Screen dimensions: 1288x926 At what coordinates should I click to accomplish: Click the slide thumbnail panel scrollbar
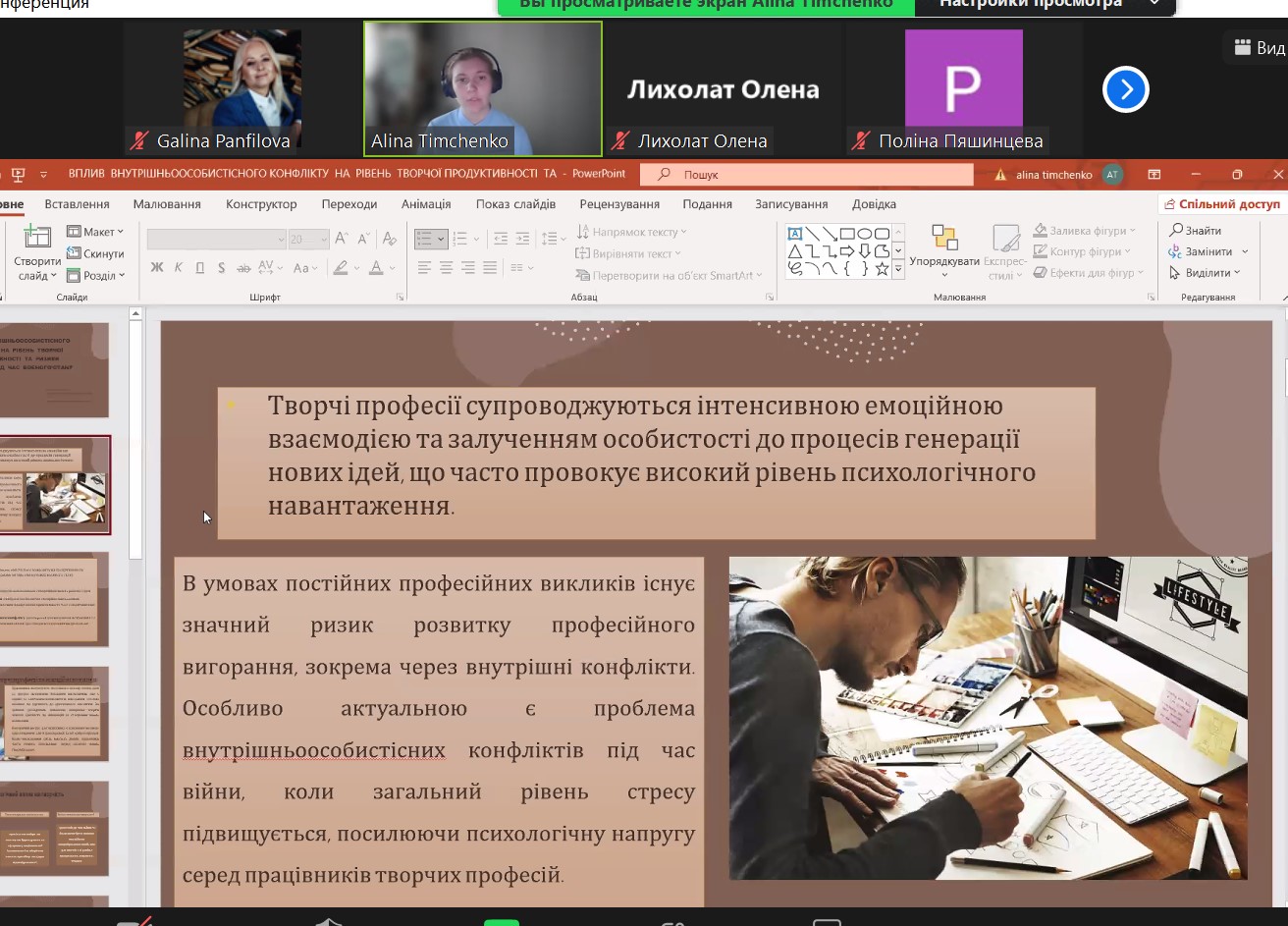click(136, 442)
